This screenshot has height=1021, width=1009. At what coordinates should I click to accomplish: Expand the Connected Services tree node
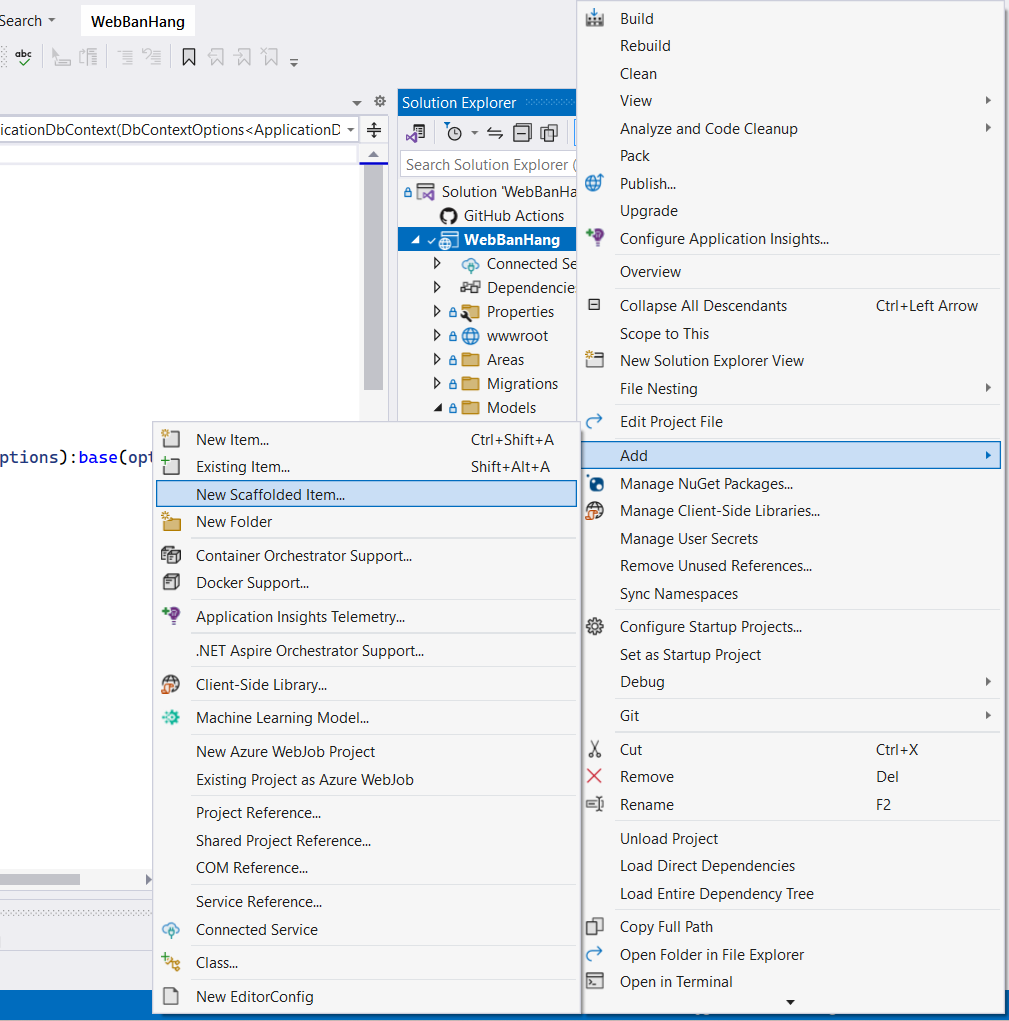point(437,263)
